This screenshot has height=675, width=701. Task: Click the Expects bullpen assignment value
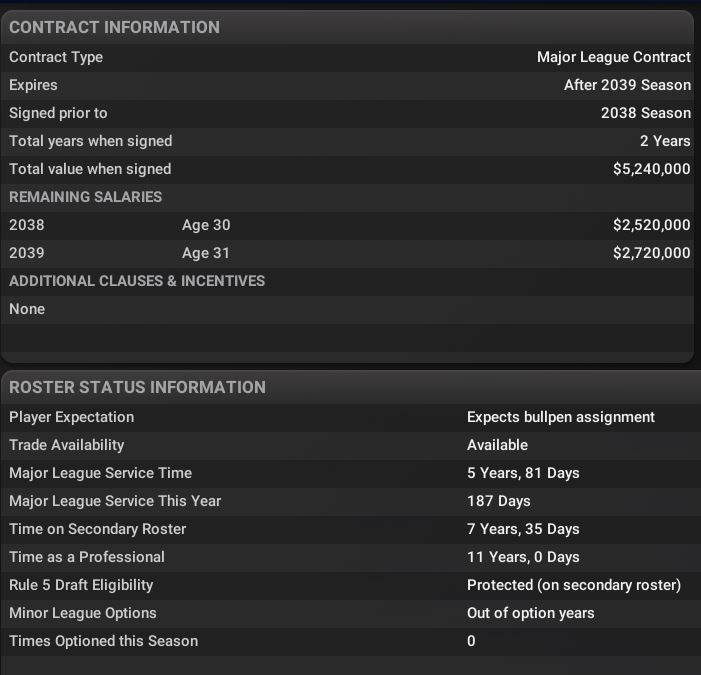tap(561, 417)
